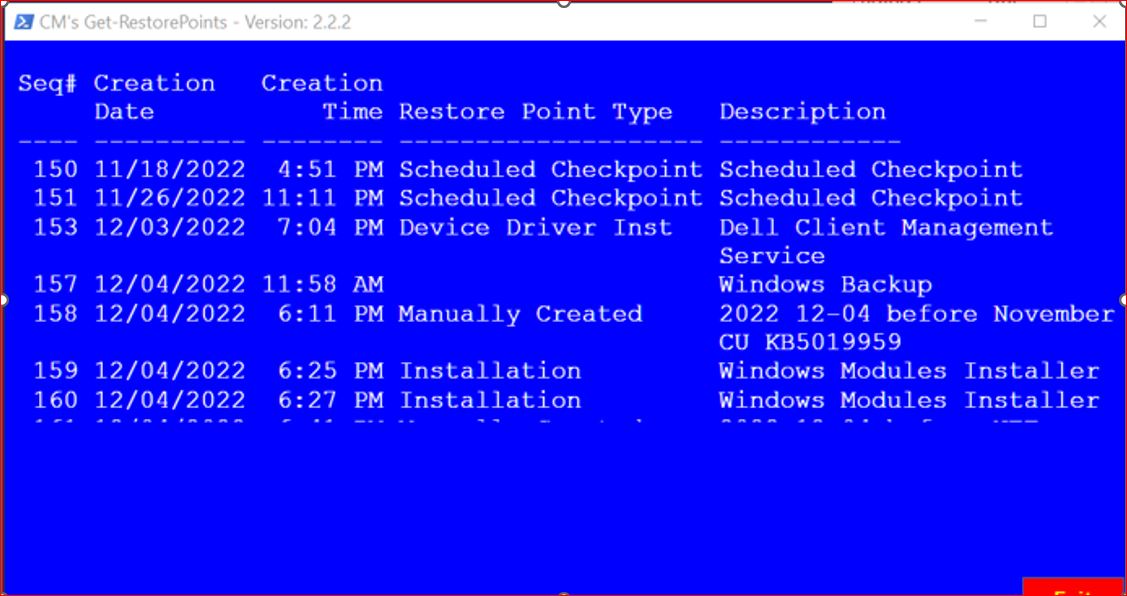Select the Windows Backup description
This screenshot has width=1127, height=596.
tap(826, 285)
